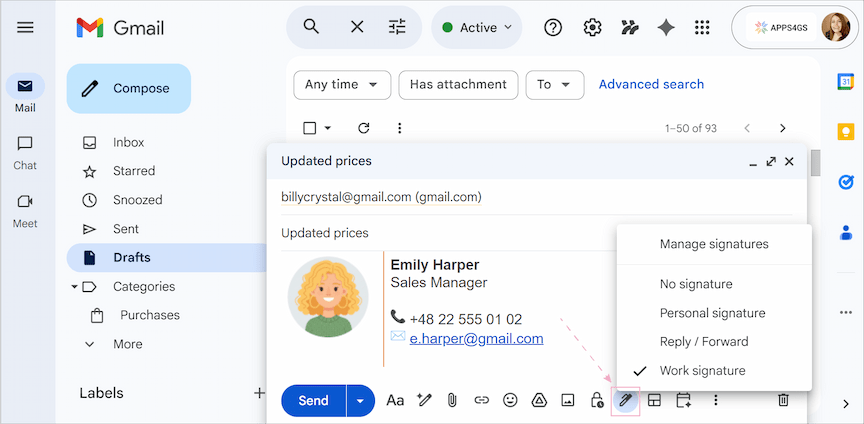Select Manage signatures from the menu
The height and width of the screenshot is (424, 864).
pyautogui.click(x=714, y=244)
